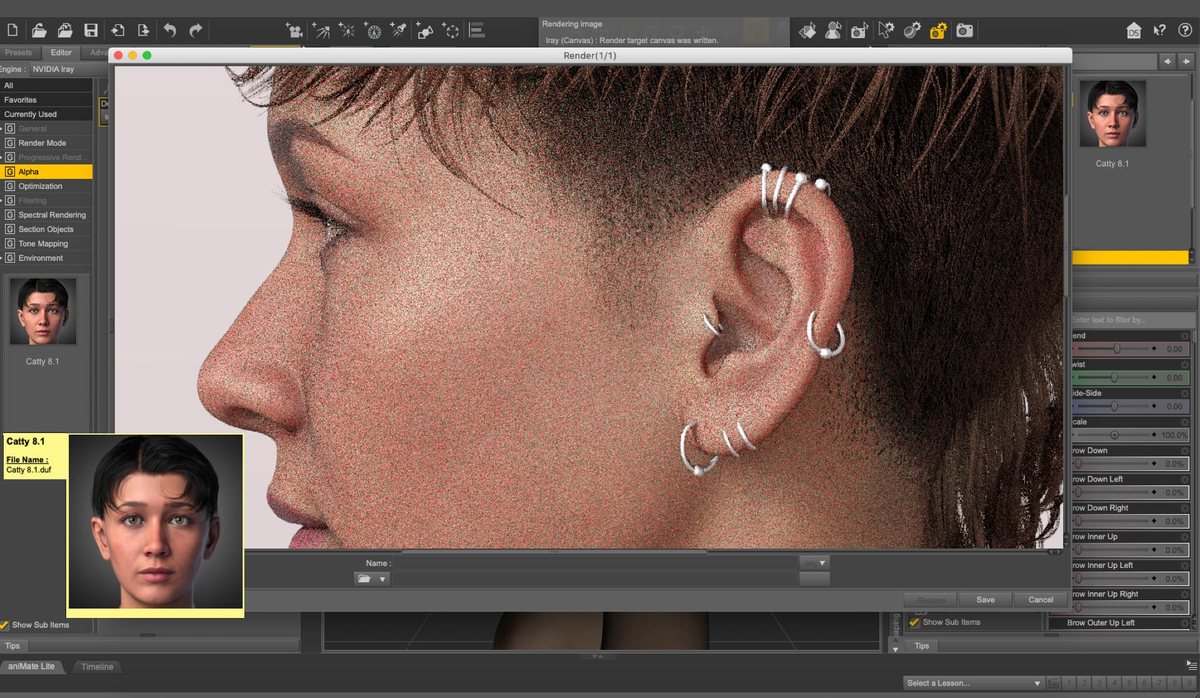Open the tool settings cursor-gear icon
This screenshot has height=698, width=1200.
[x=886, y=31]
